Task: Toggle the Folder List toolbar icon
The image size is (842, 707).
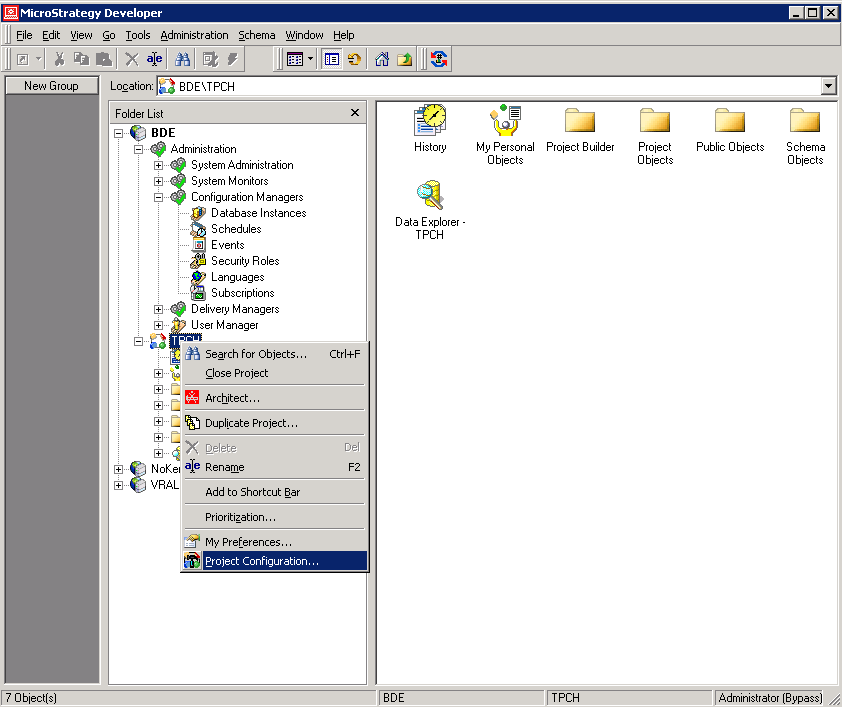Action: (332, 59)
